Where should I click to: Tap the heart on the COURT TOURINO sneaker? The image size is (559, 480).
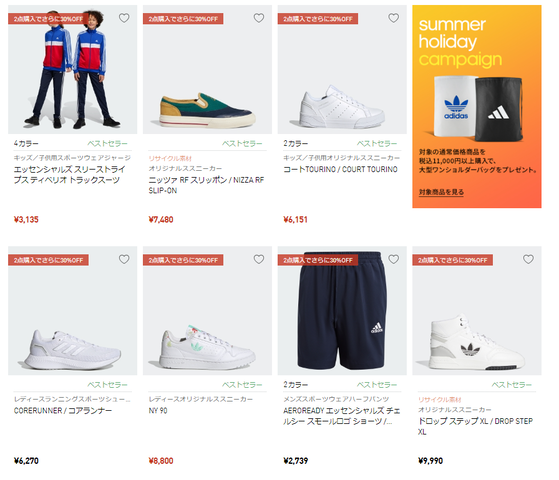[394, 18]
